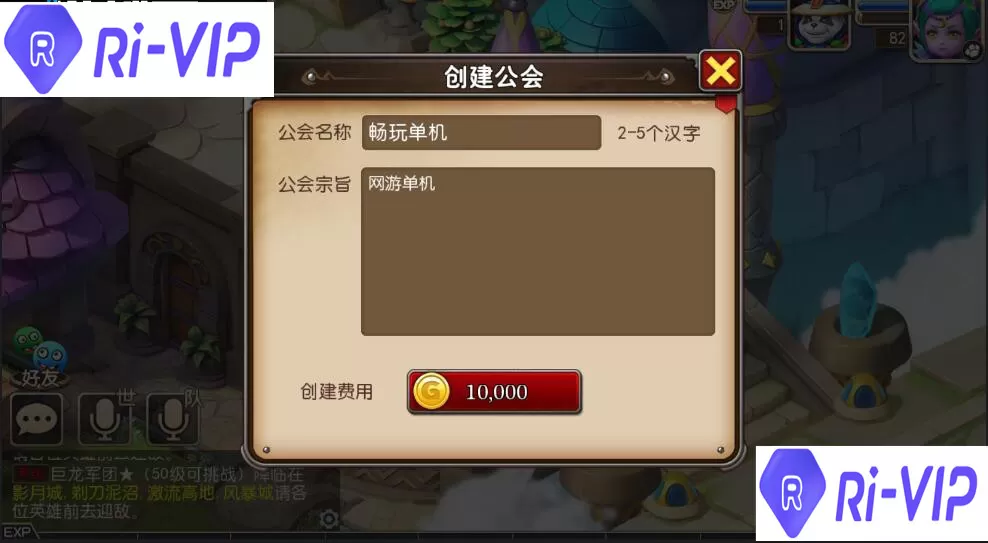This screenshot has width=988, height=543.
Task: Click the Ri-VIP logo at top left
Action: tap(137, 49)
